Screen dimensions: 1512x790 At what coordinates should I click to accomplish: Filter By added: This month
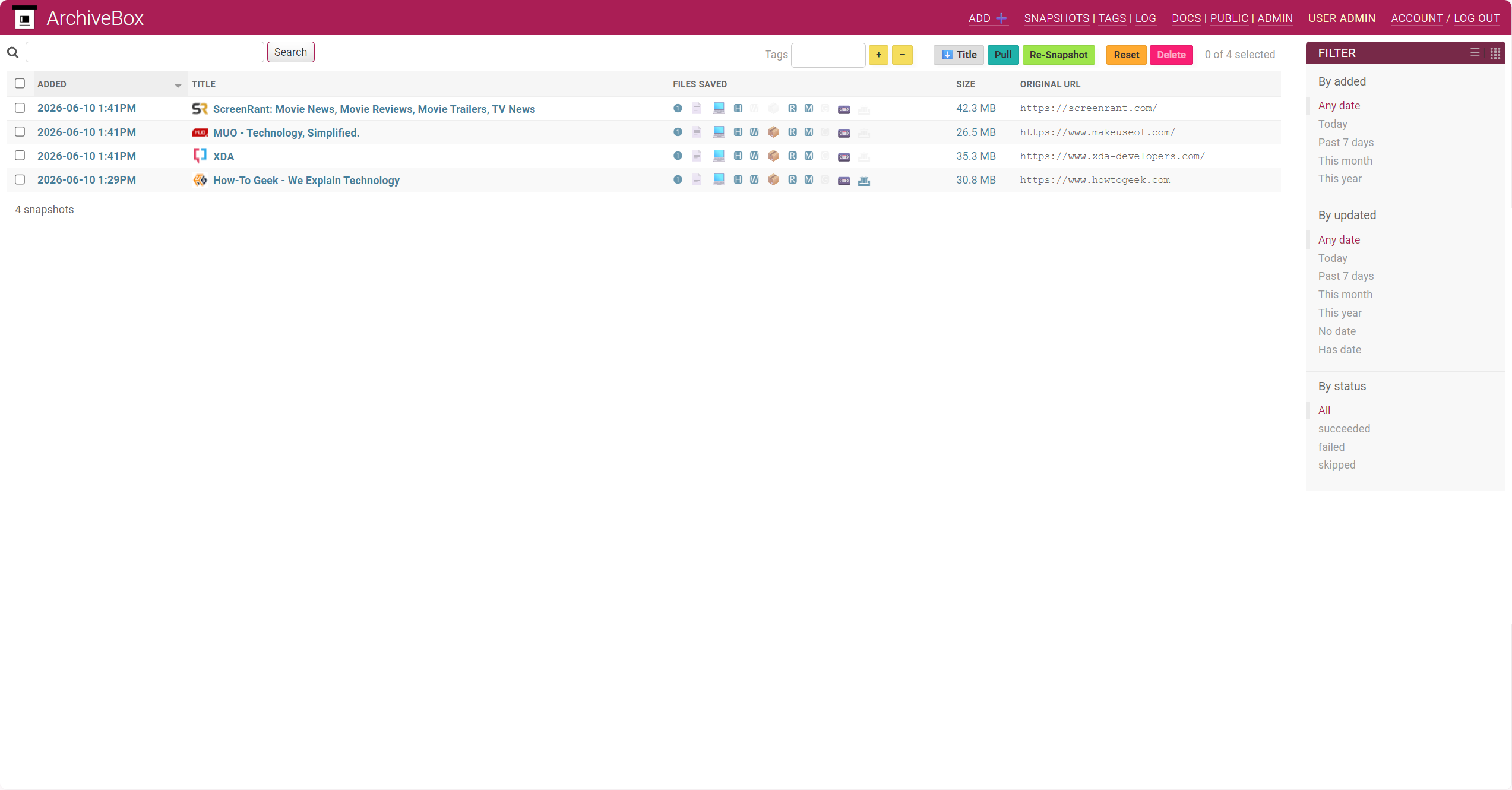coord(1345,160)
